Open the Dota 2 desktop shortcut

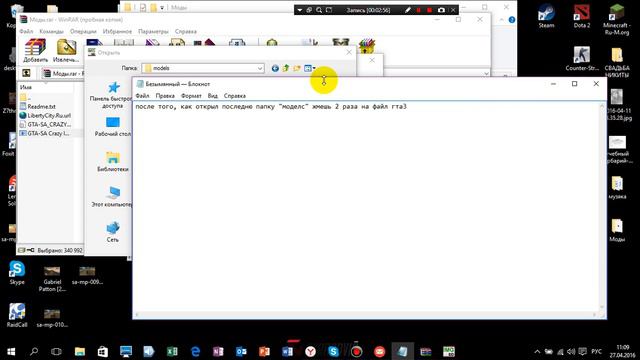(582, 17)
